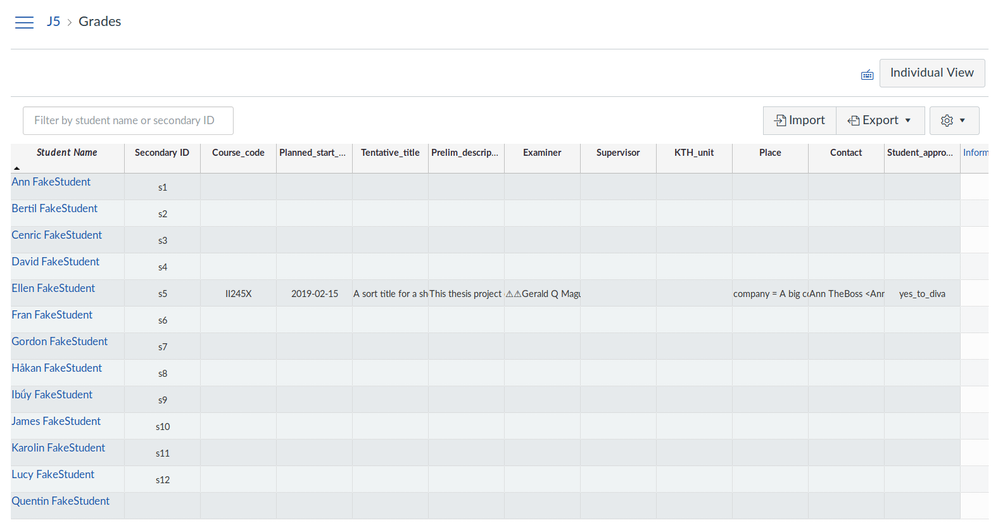Click the Student Name column header
The width and height of the screenshot is (998, 532).
pos(67,153)
